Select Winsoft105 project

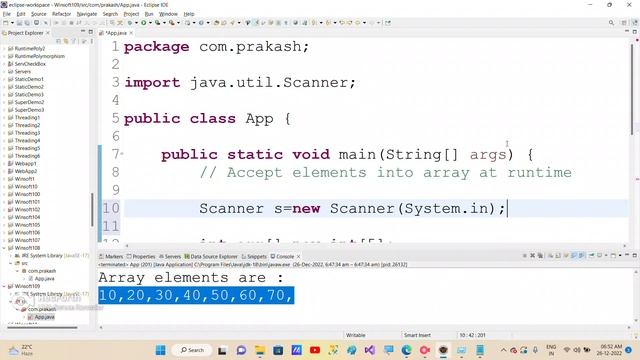coord(27,225)
